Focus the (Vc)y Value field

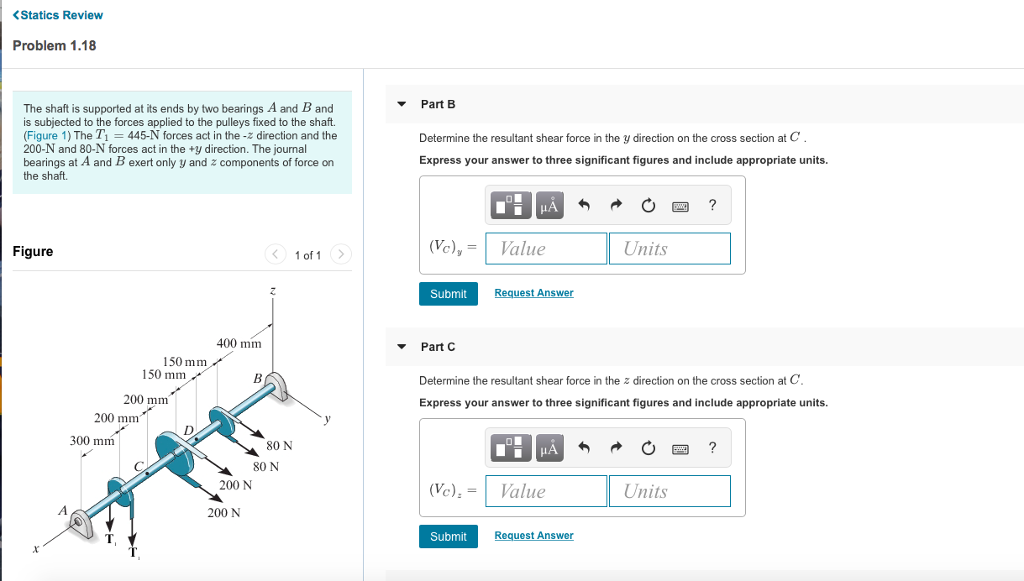[546, 249]
